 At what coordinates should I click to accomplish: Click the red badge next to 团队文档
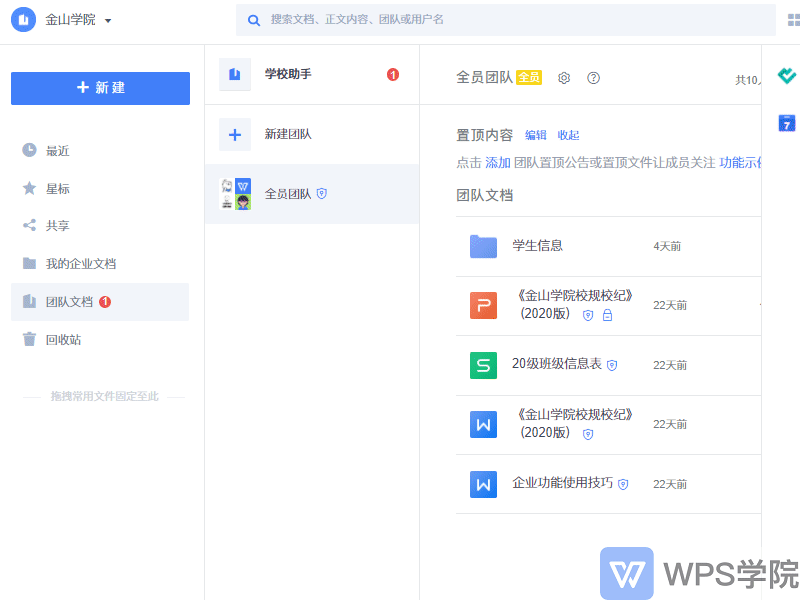click(x=105, y=302)
